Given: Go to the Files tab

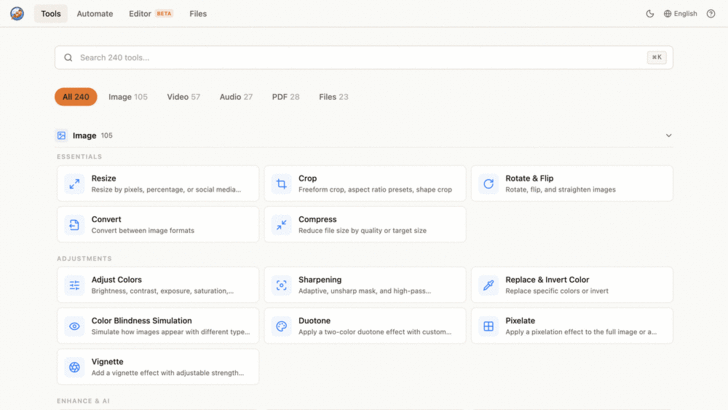Looking at the screenshot, I should (x=198, y=14).
